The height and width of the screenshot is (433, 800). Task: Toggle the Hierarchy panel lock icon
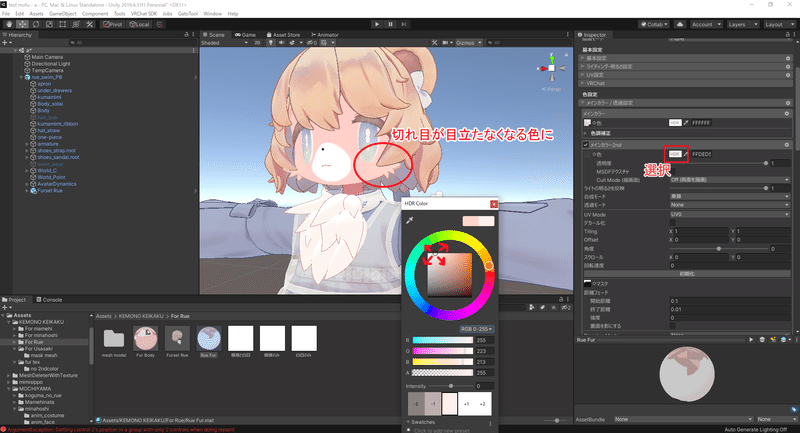coord(186,35)
